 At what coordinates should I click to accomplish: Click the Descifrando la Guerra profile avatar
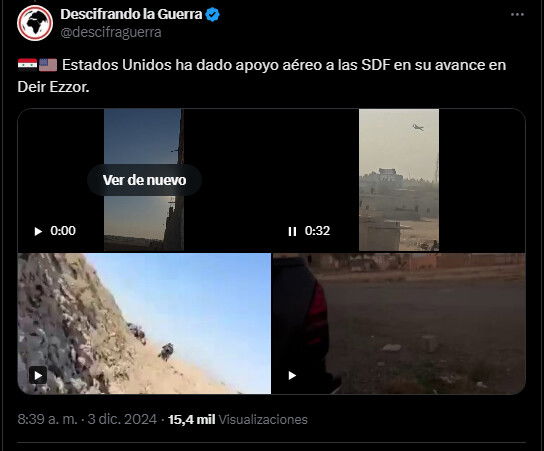click(x=35, y=23)
